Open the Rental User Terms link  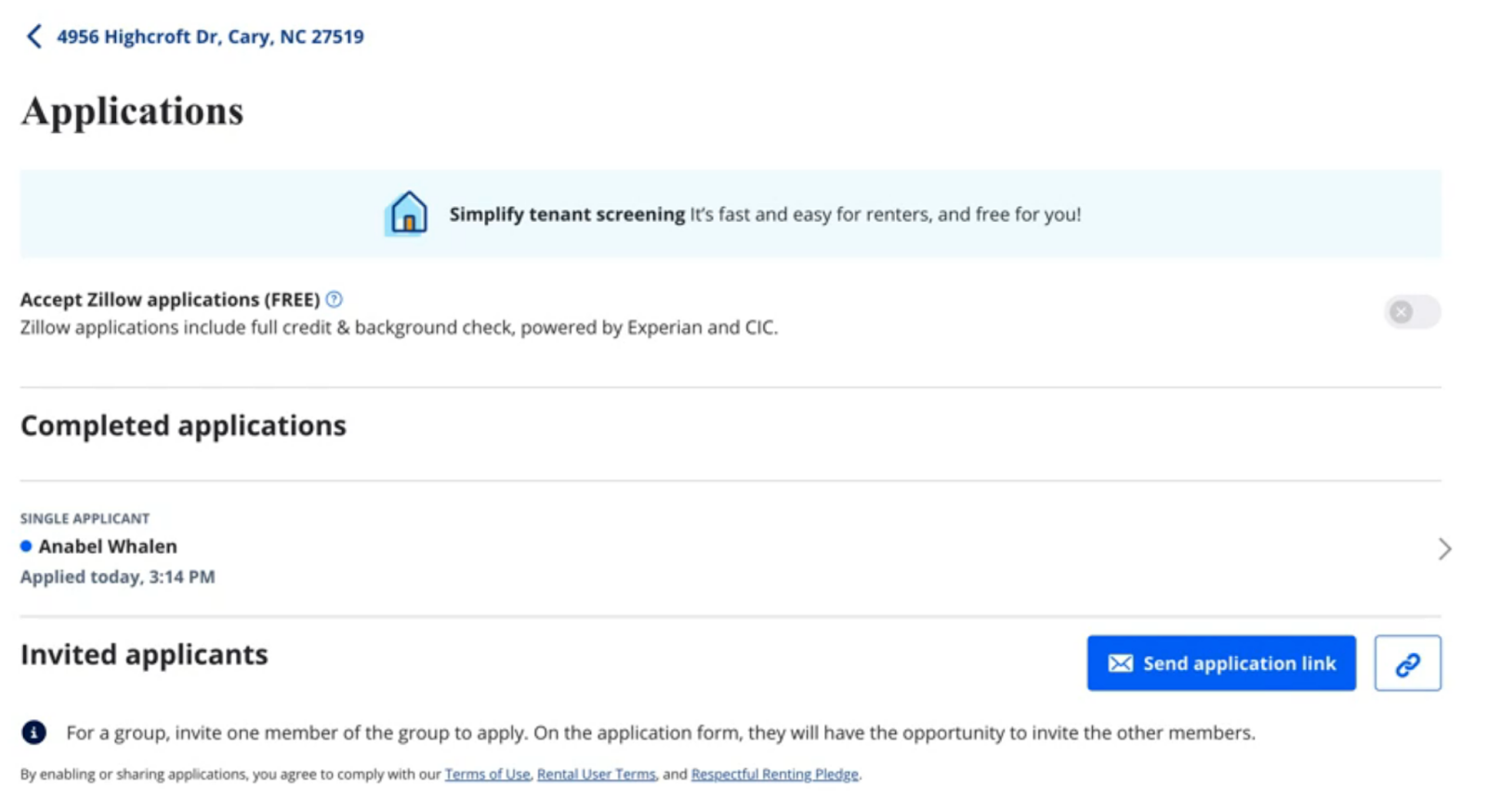tap(597, 774)
